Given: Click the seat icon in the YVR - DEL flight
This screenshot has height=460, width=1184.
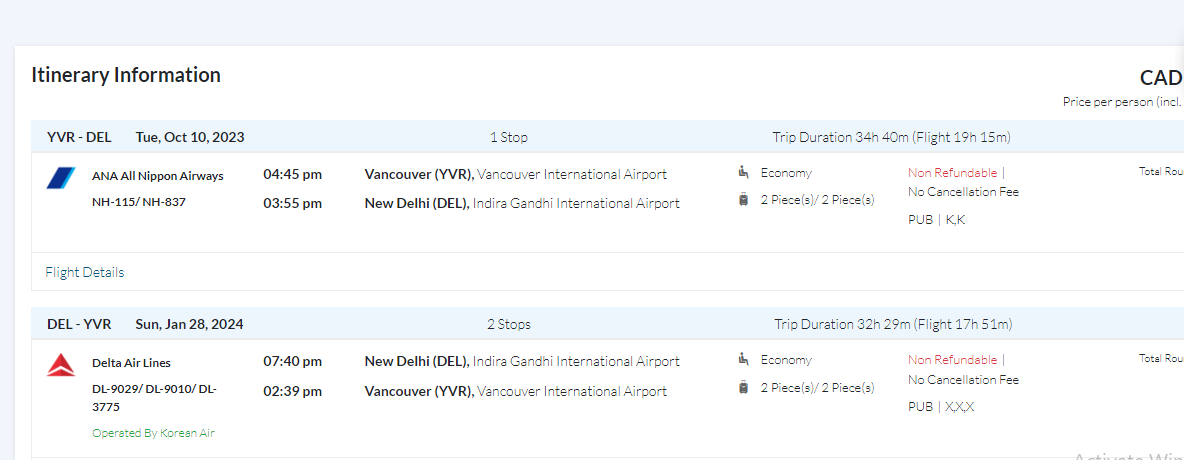Looking at the screenshot, I should pyautogui.click(x=743, y=172).
